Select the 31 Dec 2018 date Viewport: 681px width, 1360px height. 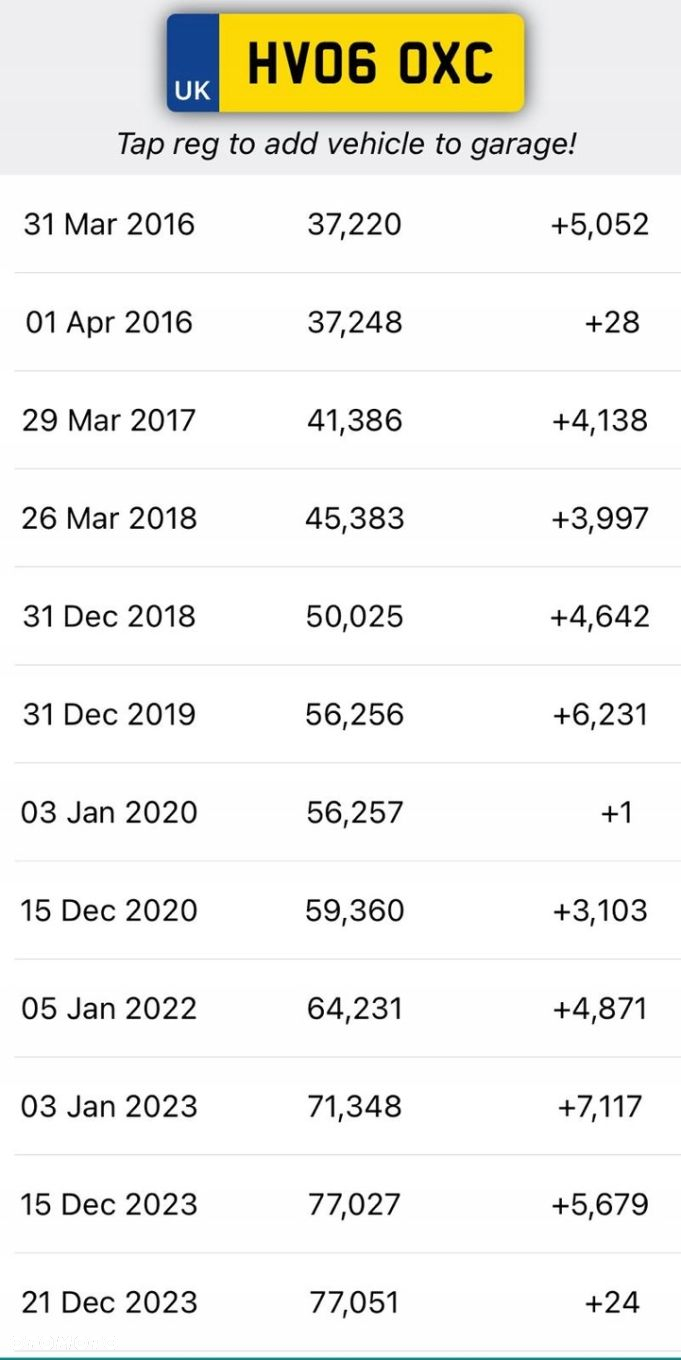click(x=109, y=616)
